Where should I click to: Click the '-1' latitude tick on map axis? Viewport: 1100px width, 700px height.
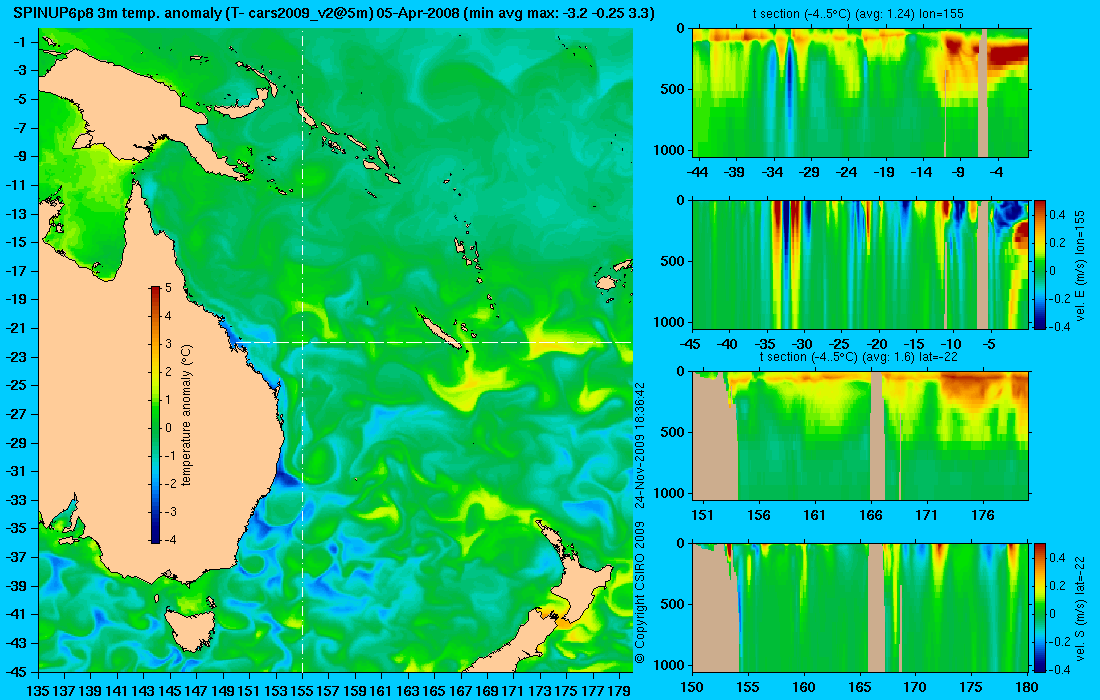(x=20, y=42)
